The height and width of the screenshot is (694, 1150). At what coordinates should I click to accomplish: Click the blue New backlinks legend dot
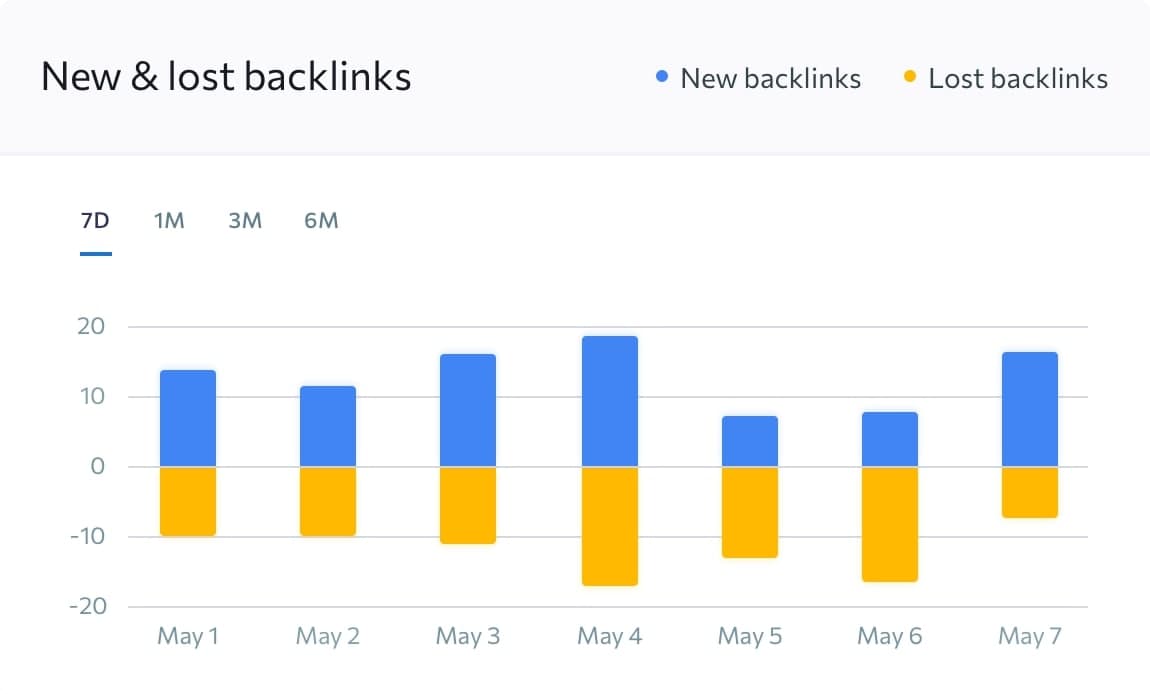tap(662, 78)
